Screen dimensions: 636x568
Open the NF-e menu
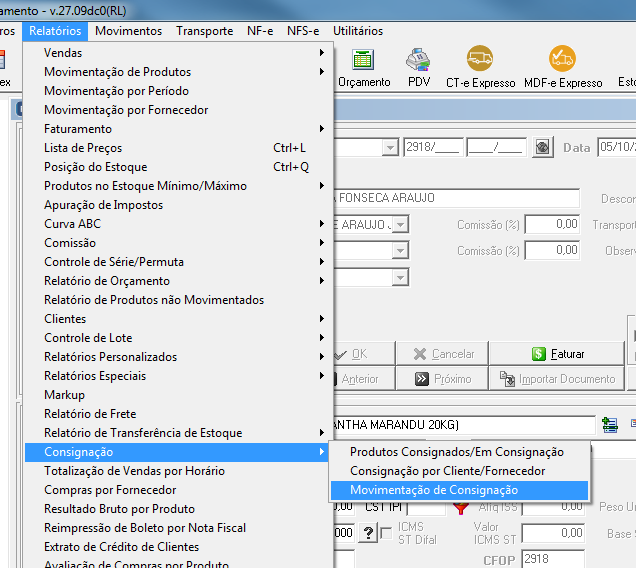point(260,31)
